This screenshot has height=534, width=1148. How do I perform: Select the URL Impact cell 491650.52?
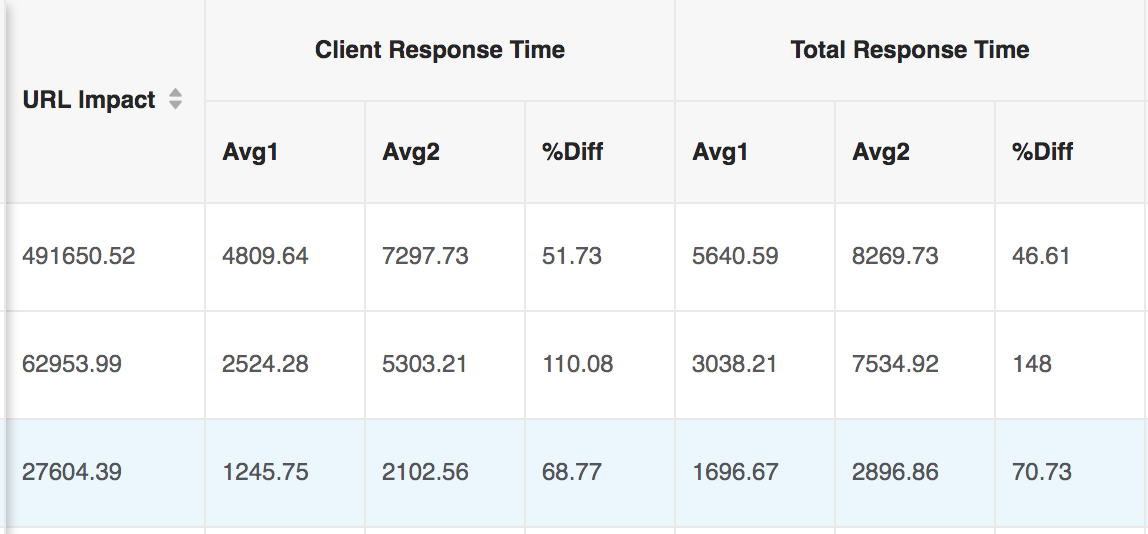79,256
